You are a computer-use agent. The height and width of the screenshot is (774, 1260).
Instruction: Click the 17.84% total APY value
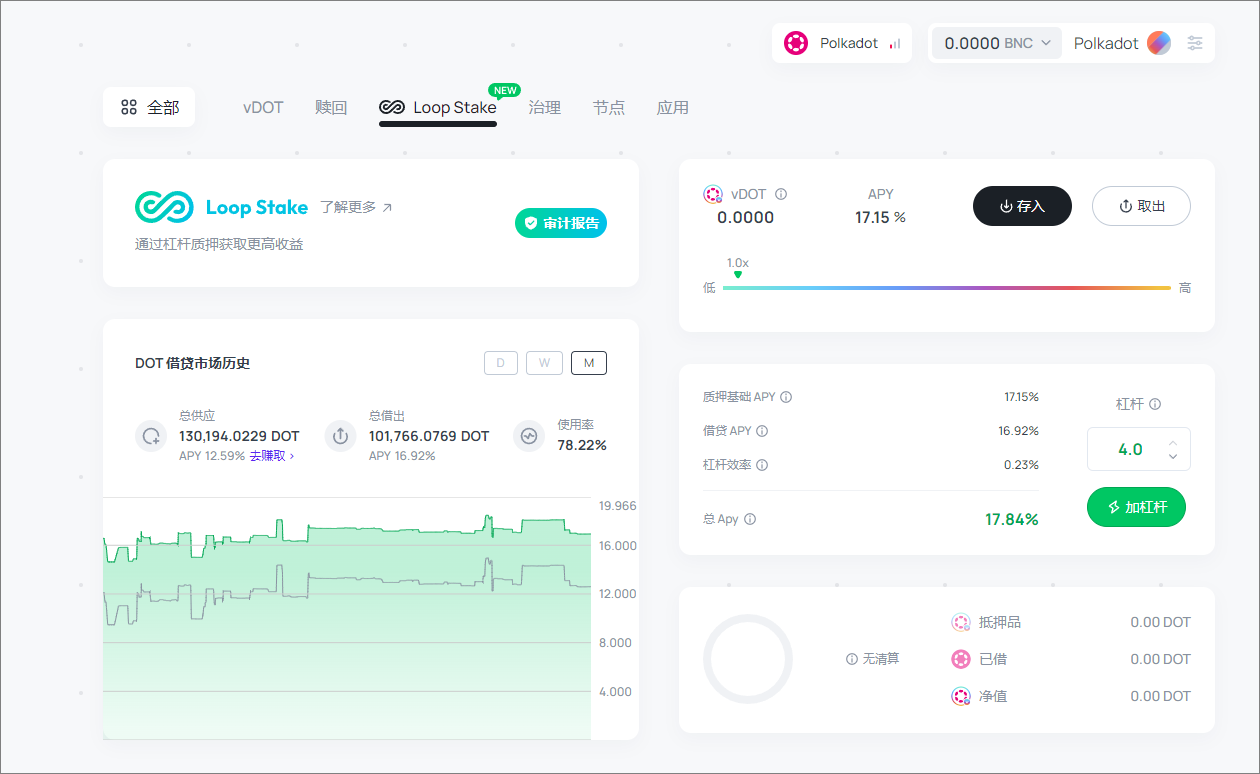pos(1012,519)
